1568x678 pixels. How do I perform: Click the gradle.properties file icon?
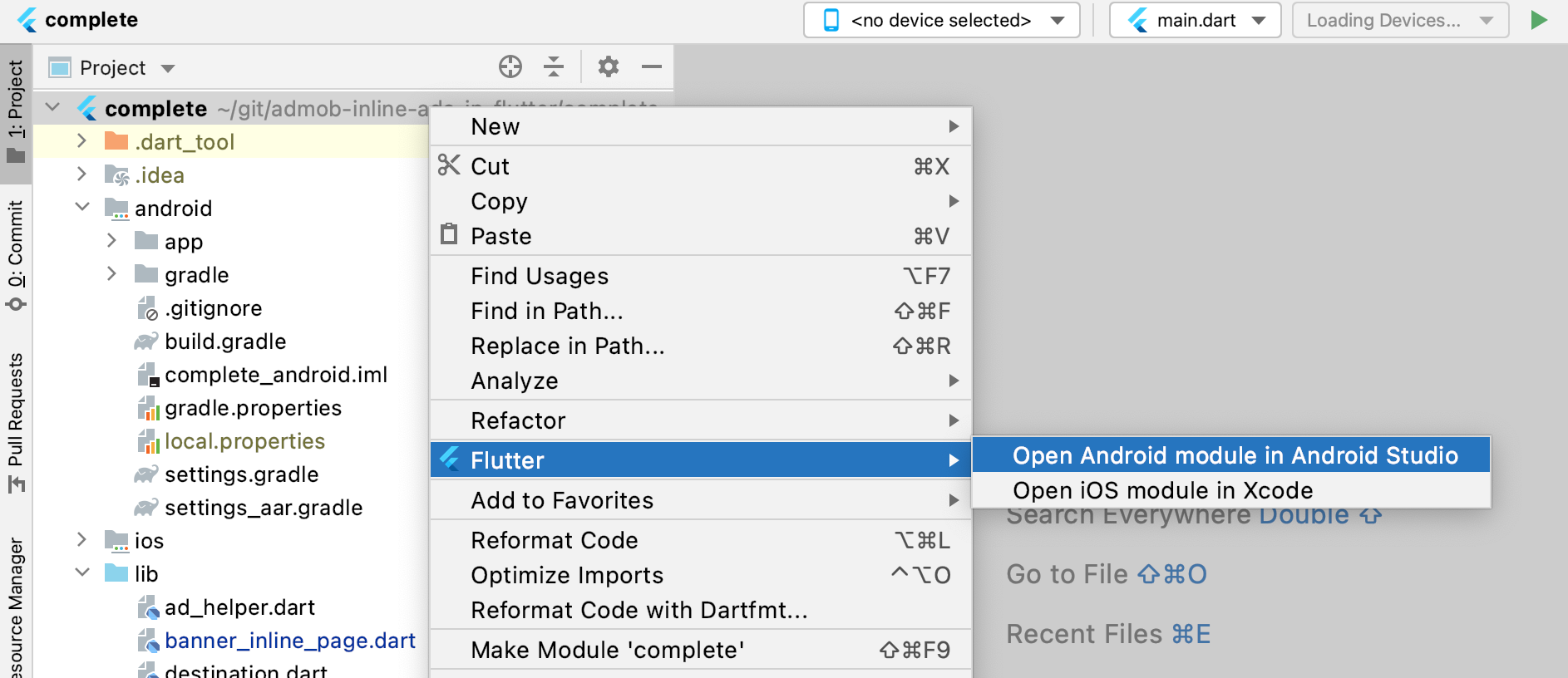(147, 408)
